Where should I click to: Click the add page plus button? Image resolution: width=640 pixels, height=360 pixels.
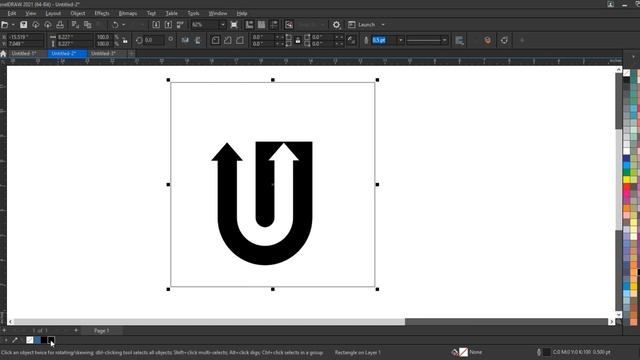[76, 330]
